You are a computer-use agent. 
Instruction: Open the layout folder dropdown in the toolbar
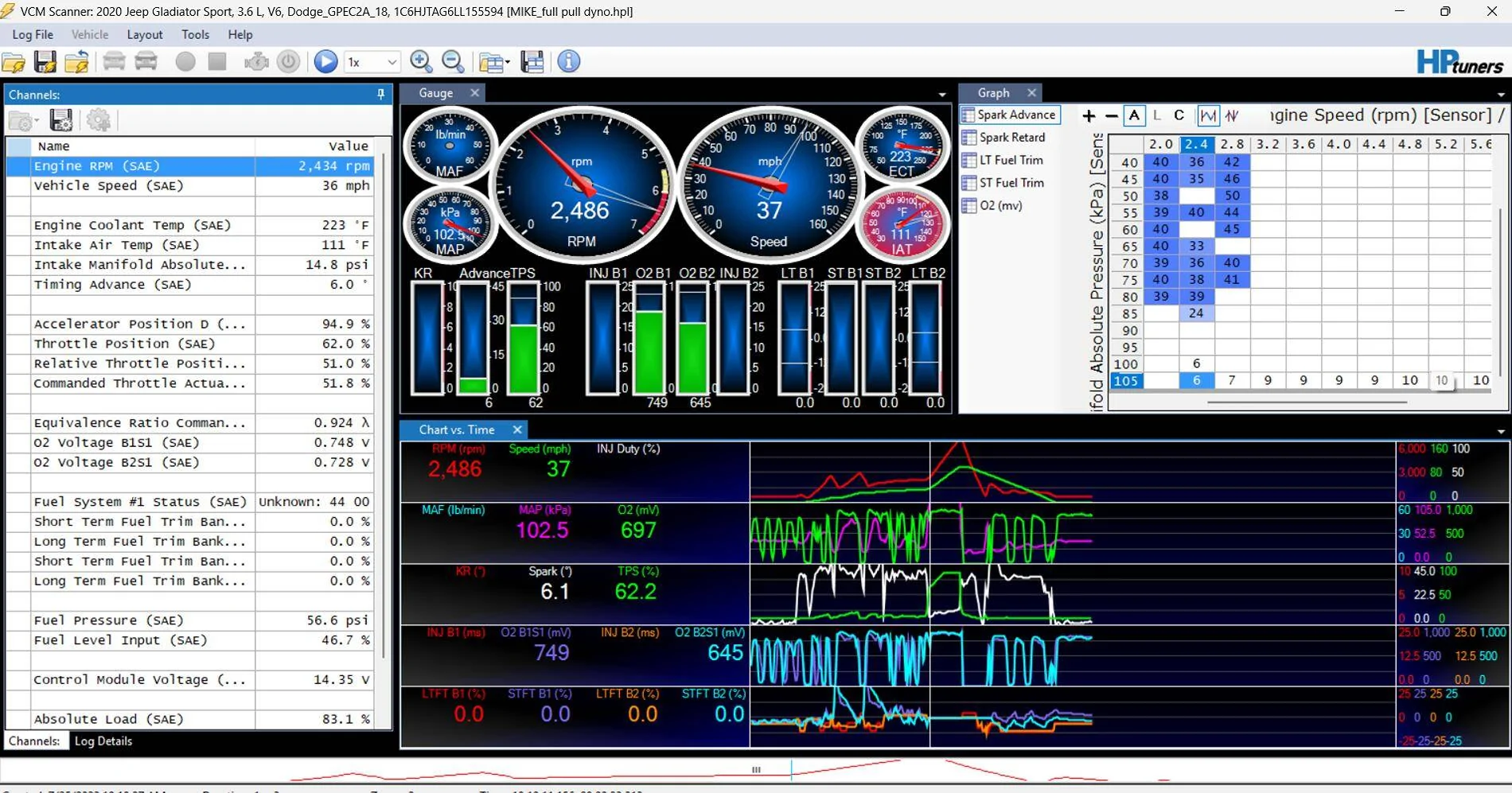pos(494,62)
